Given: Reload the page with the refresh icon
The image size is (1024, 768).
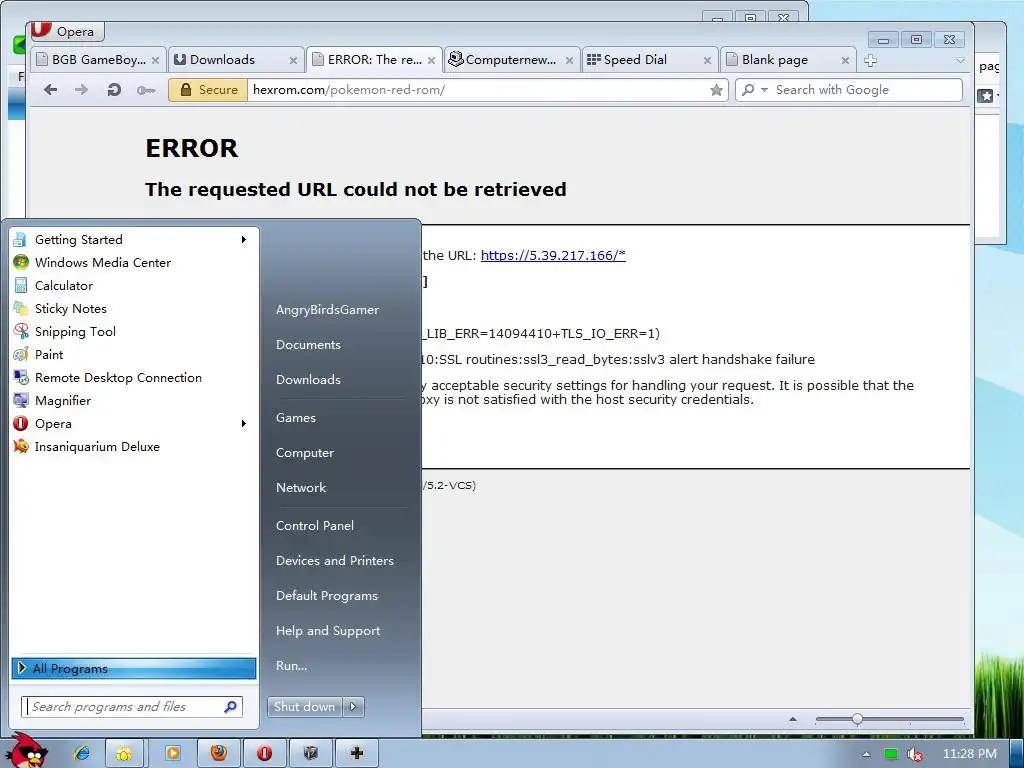Looking at the screenshot, I should click(x=114, y=89).
